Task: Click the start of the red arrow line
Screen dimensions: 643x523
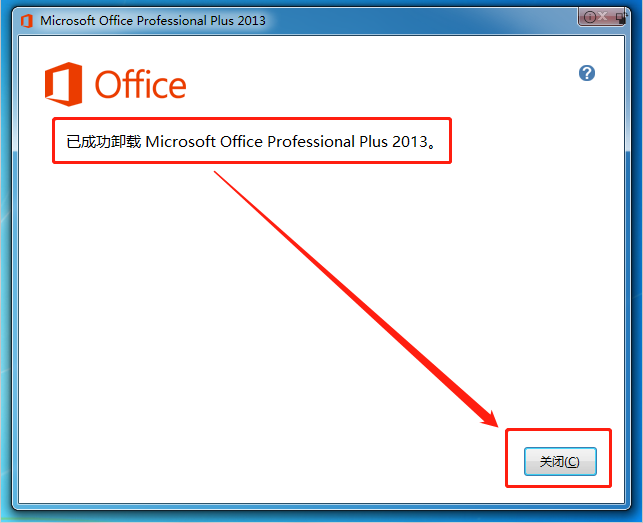Action: pos(216,173)
